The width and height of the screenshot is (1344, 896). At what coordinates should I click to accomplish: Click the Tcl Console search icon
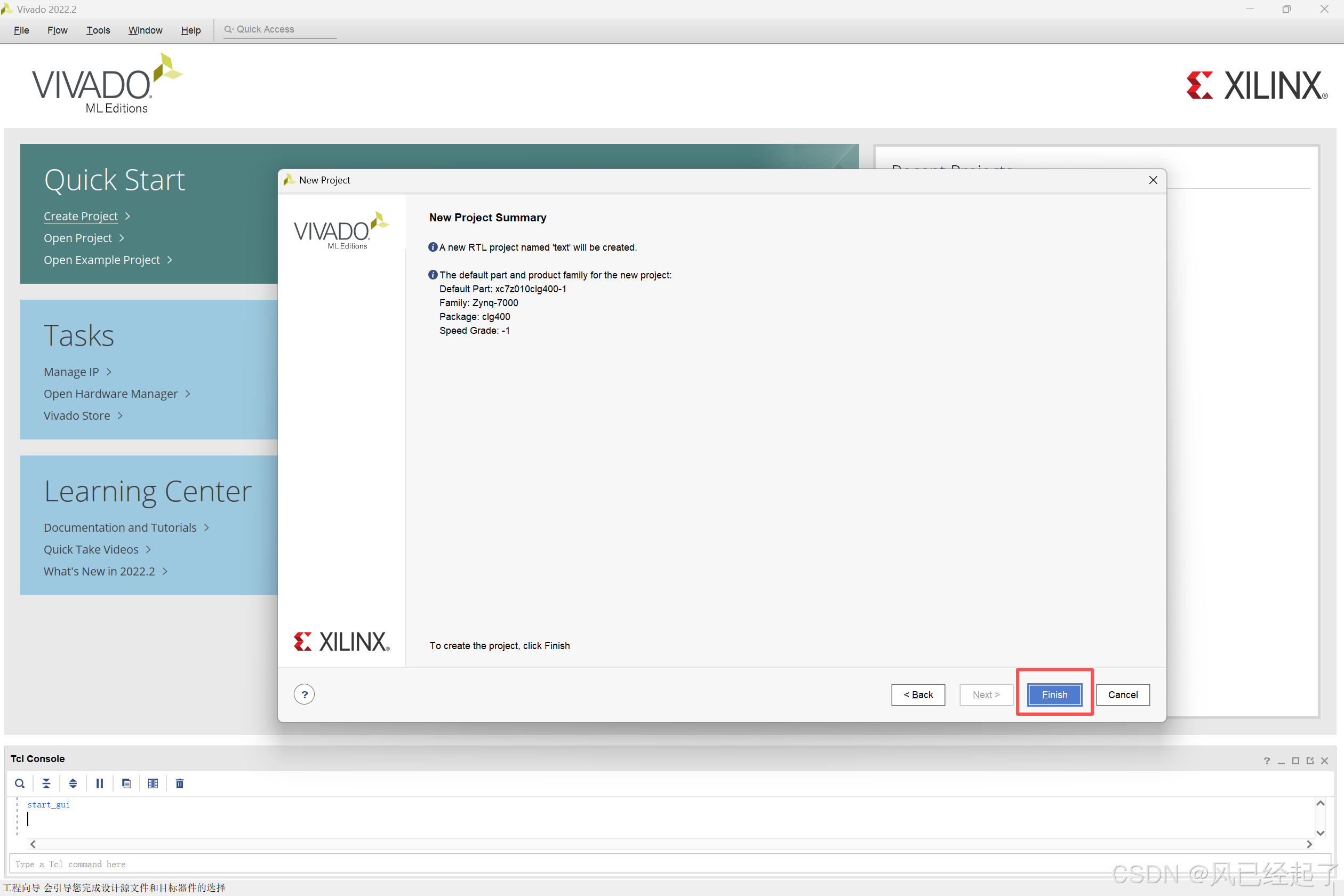[x=19, y=783]
